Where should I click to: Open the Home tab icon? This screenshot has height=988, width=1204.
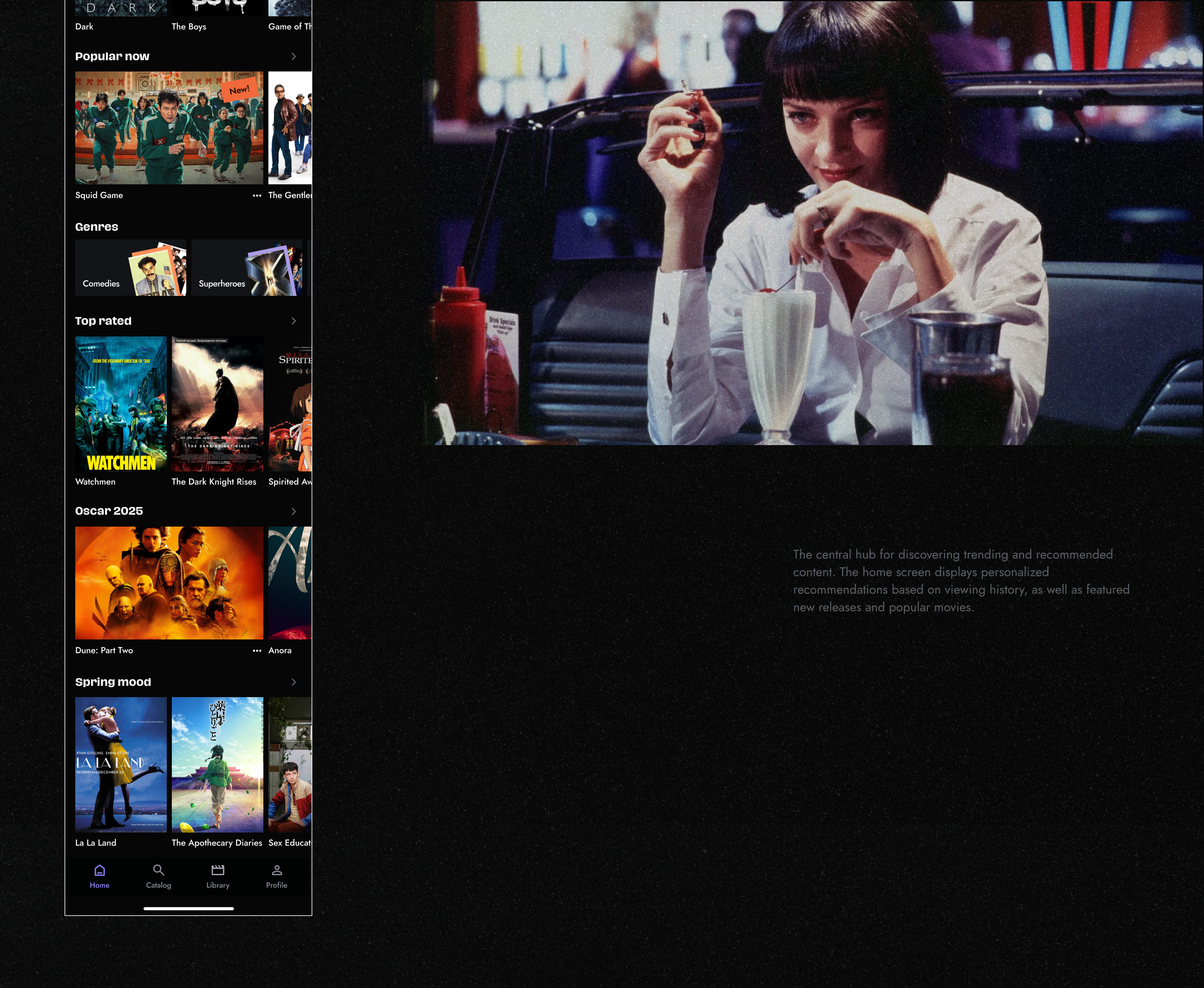coord(99,870)
